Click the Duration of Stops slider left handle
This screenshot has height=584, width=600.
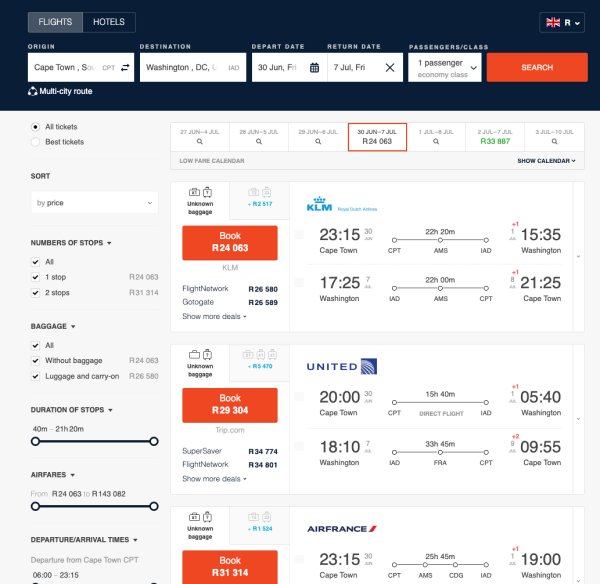click(35, 441)
